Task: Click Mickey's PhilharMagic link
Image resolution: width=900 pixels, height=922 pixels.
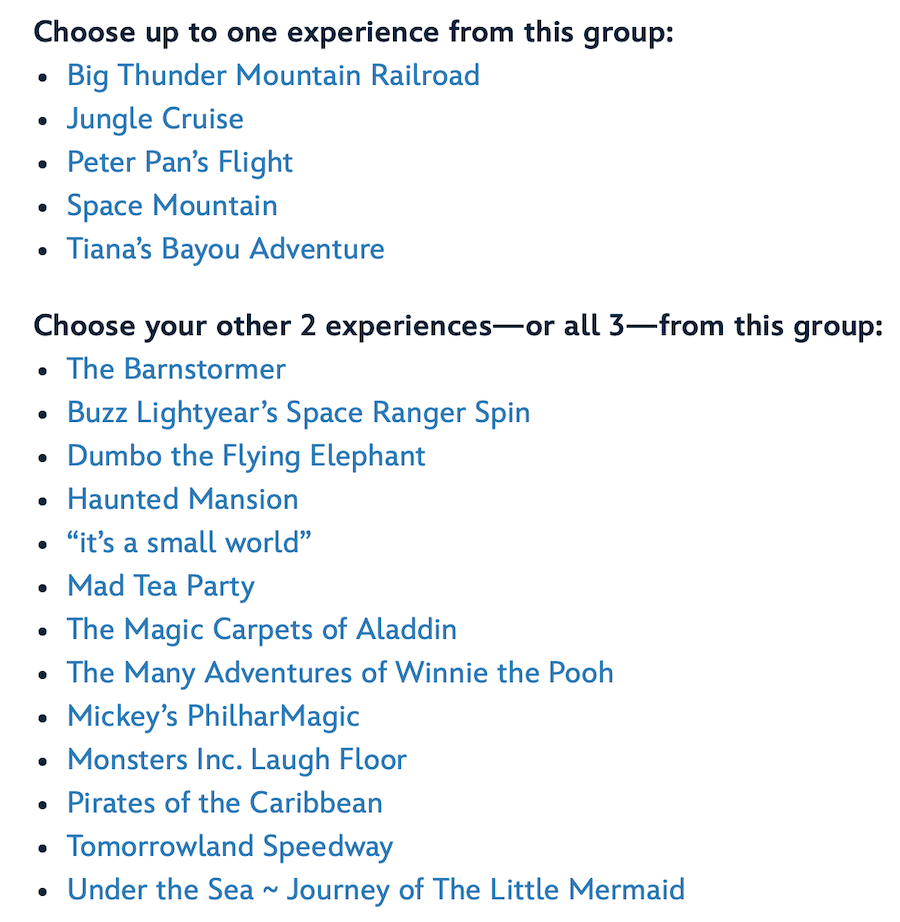Action: point(213,716)
